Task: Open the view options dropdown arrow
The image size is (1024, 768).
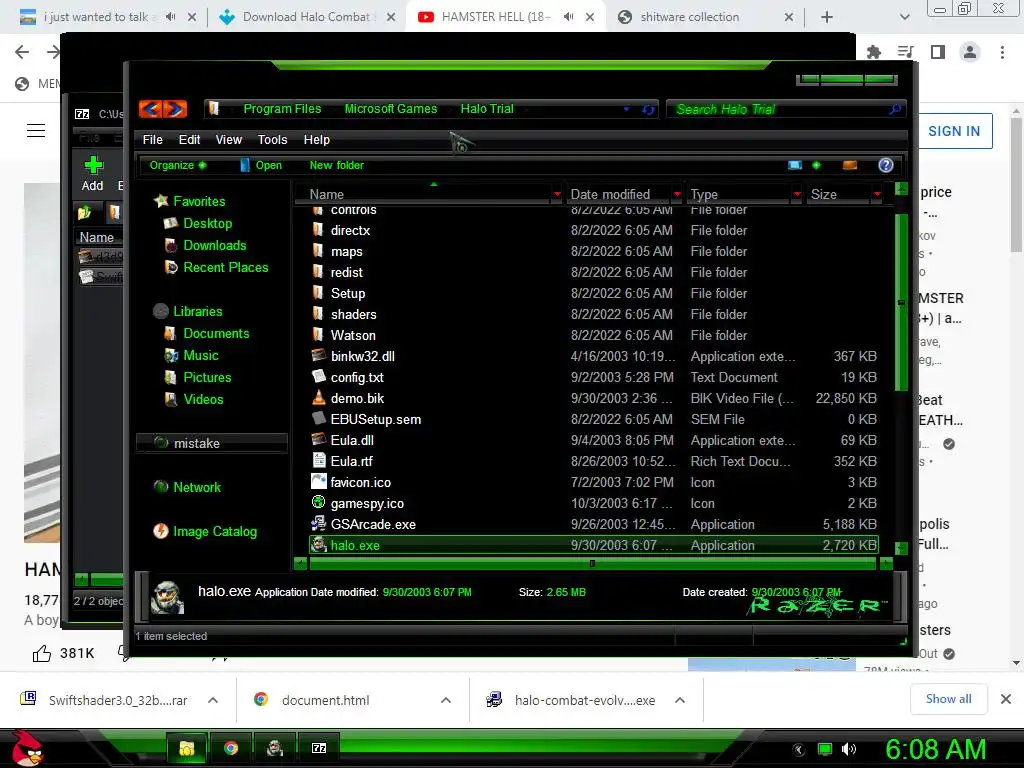Action: (816, 165)
